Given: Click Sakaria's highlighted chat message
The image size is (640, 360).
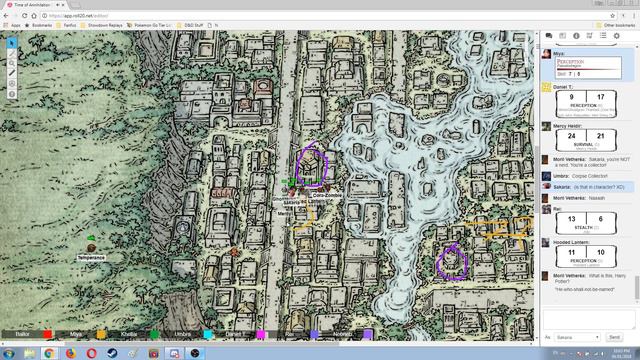Looking at the screenshot, I should [588, 187].
